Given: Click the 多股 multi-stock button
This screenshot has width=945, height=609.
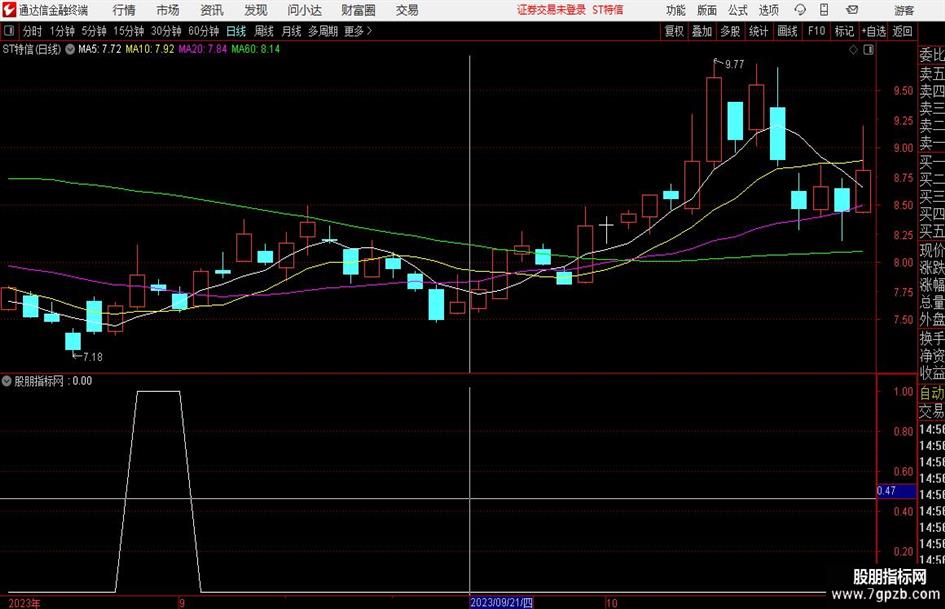Looking at the screenshot, I should pyautogui.click(x=730, y=31).
